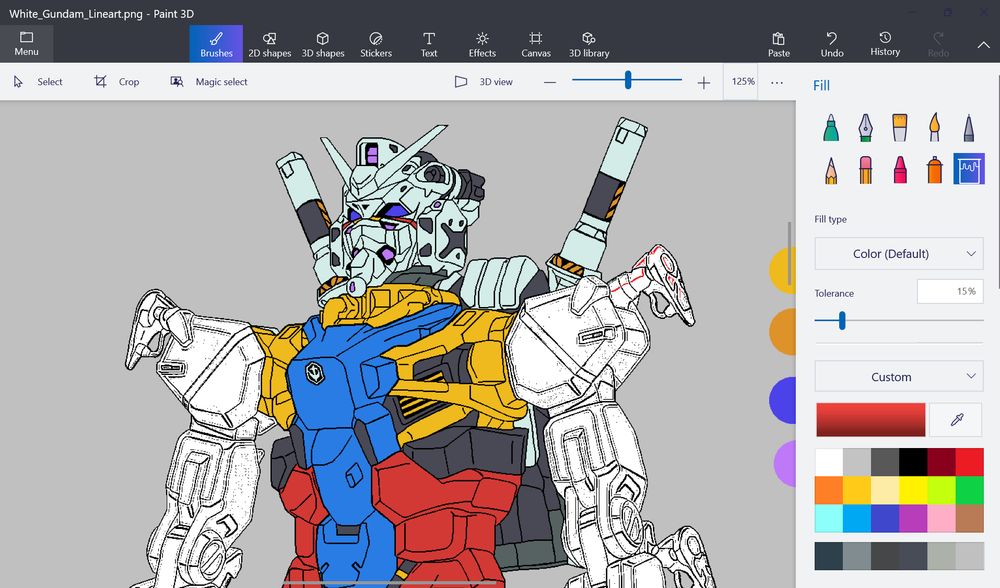This screenshot has height=588, width=1000.
Task: Open the Menu
Action: [x=26, y=43]
